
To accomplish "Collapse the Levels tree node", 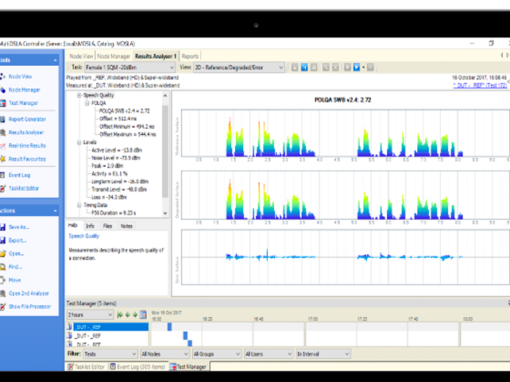I will pyautogui.click(x=79, y=143).
